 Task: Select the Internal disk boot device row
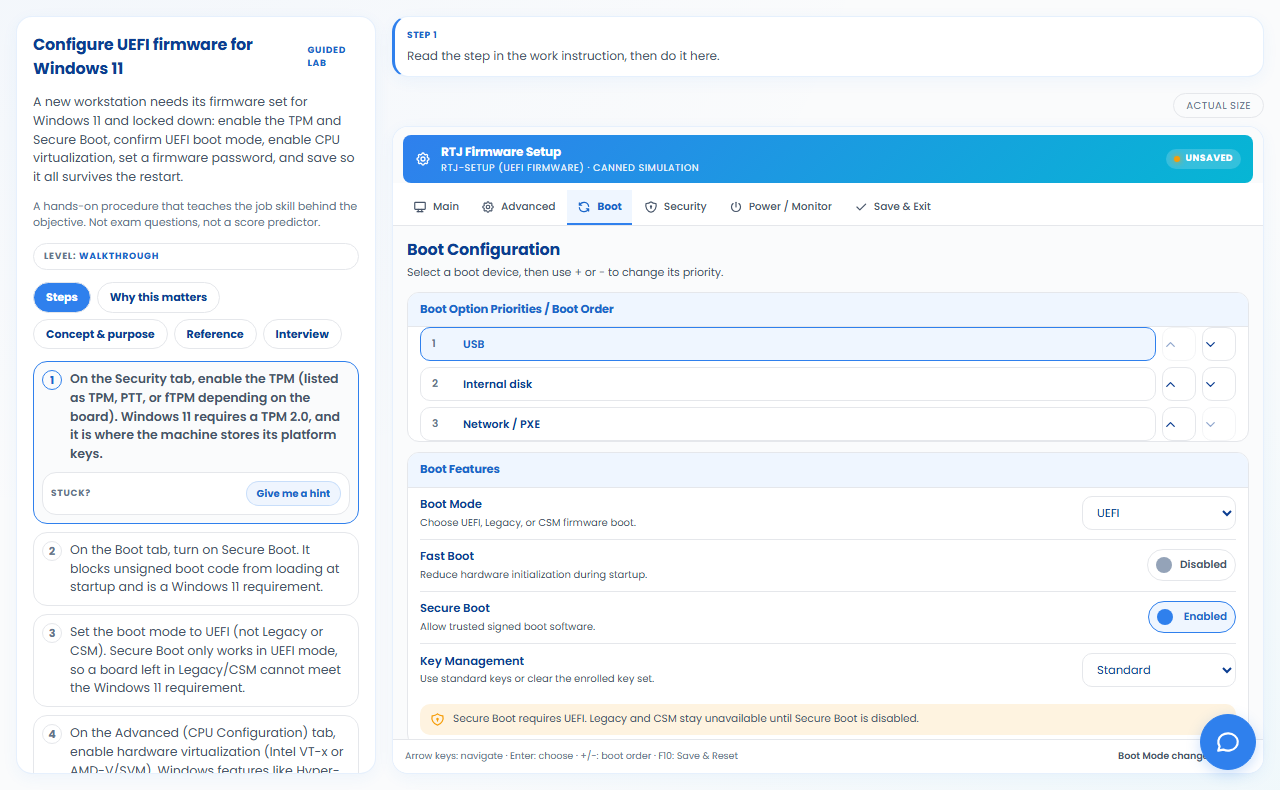788,384
